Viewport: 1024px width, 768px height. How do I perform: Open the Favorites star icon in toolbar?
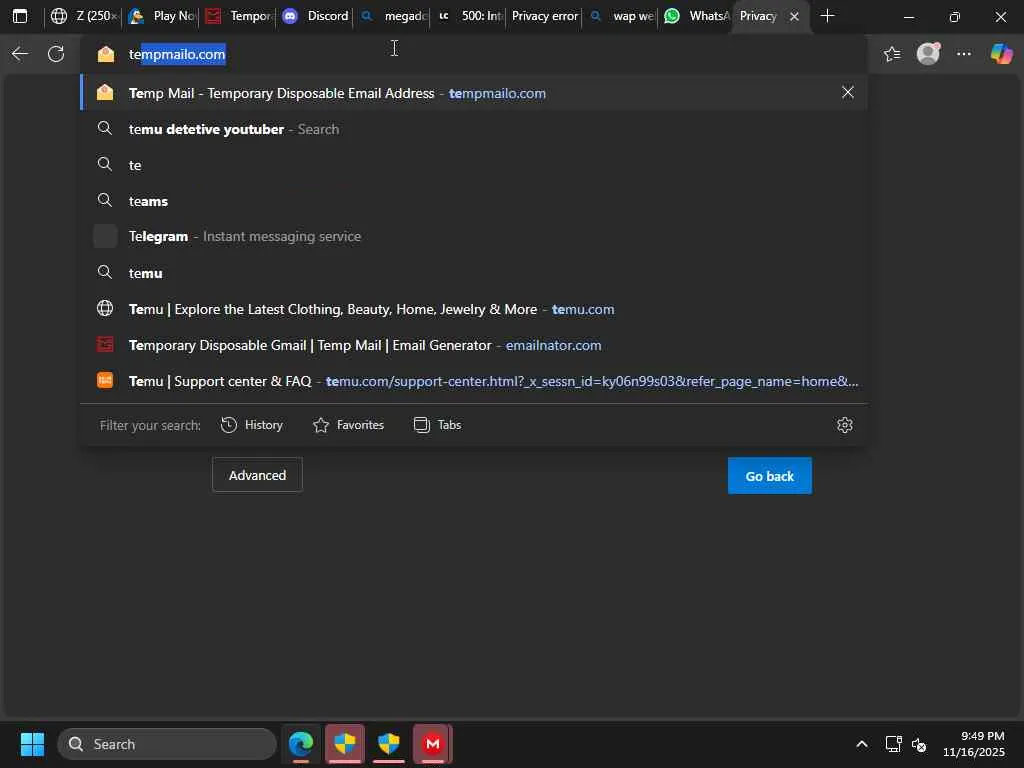point(892,54)
